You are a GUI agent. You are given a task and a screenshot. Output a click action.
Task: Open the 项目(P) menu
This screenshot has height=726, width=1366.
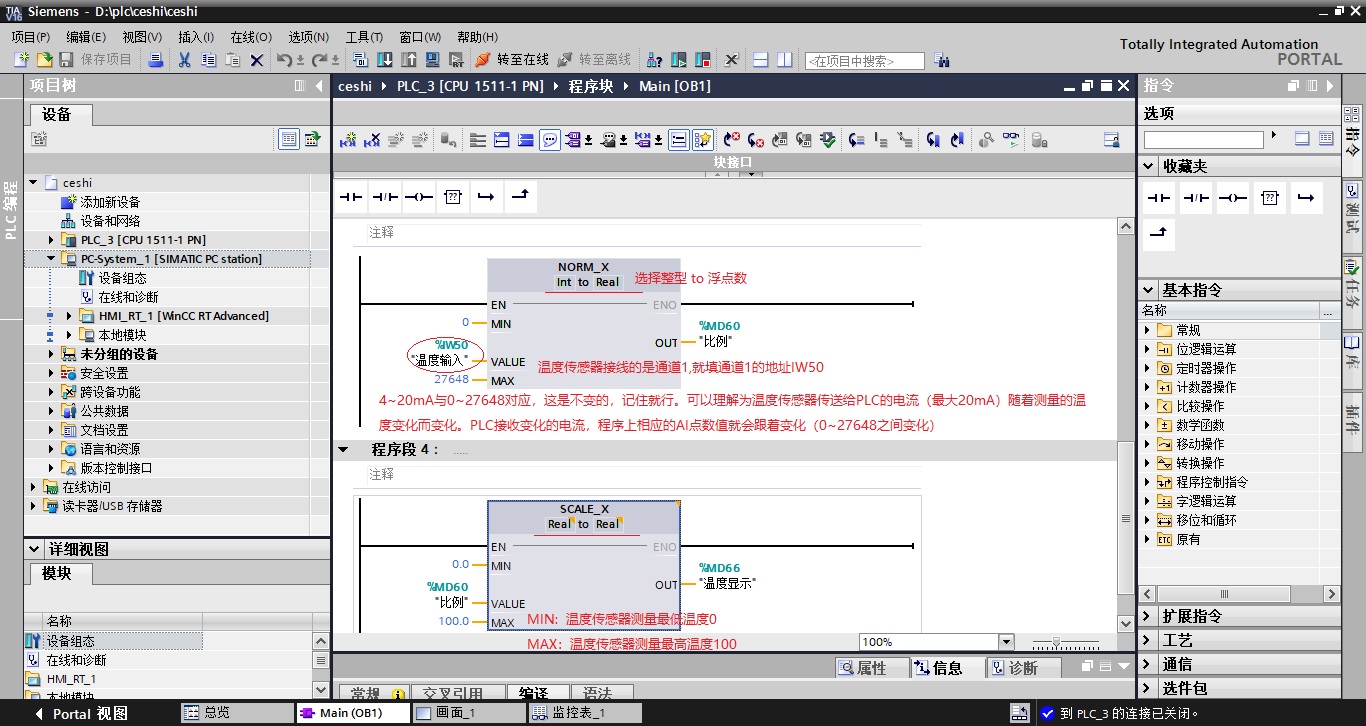[31, 37]
